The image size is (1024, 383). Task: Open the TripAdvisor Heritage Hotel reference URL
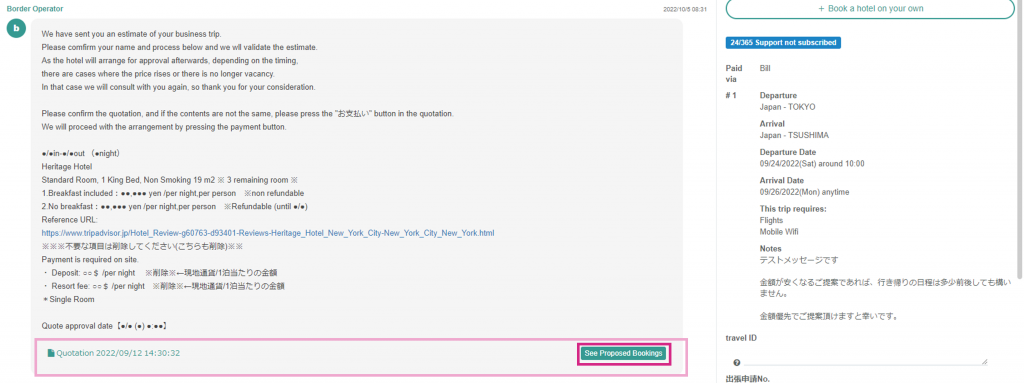268,233
